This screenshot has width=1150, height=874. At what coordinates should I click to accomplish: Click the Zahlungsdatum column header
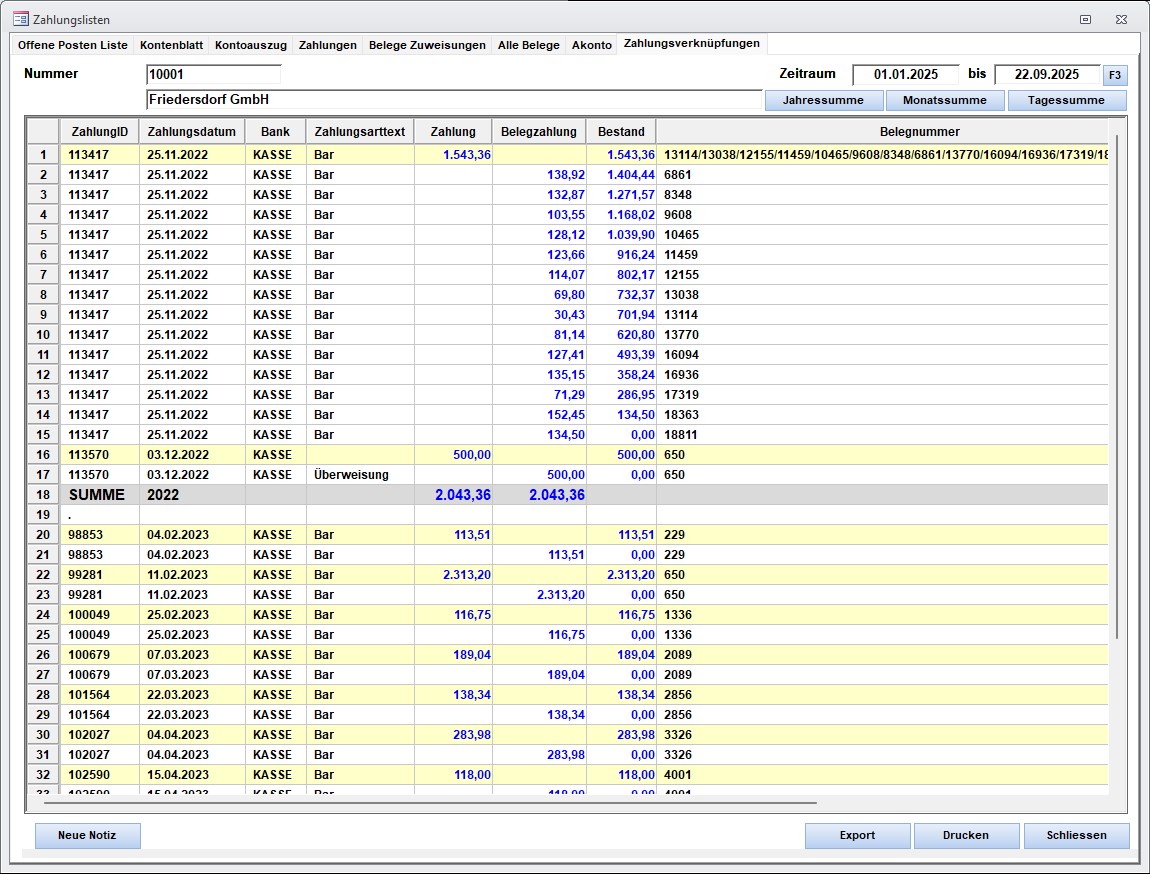(x=192, y=131)
